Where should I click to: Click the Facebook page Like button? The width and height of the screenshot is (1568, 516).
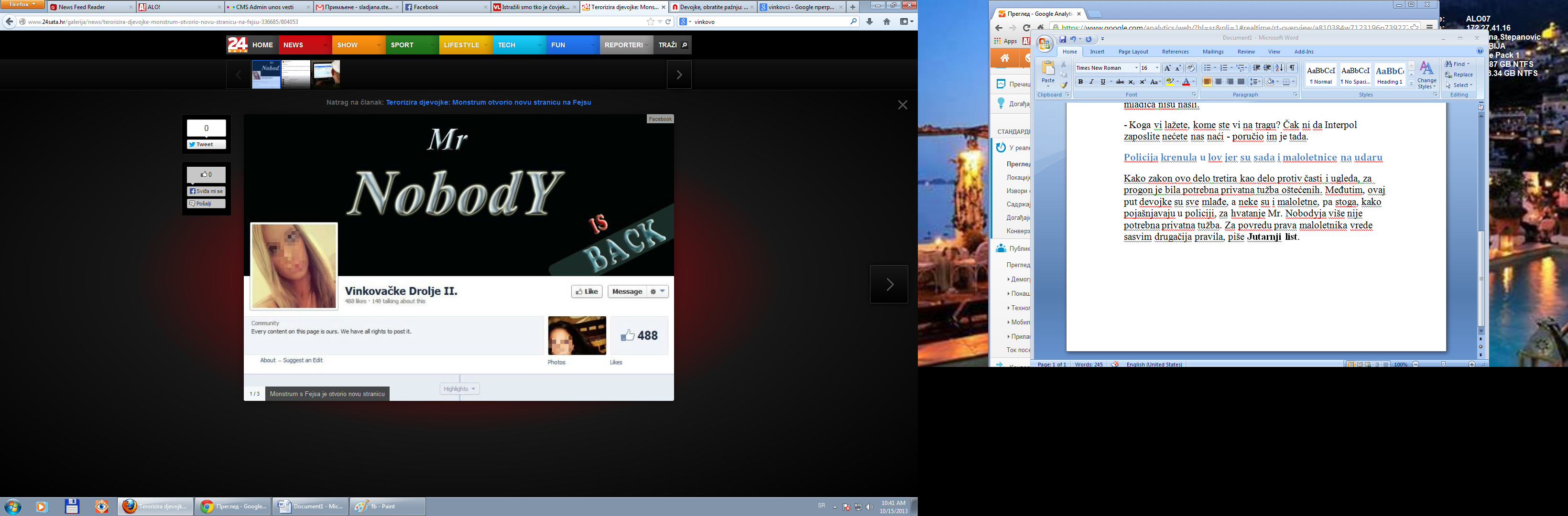587,291
